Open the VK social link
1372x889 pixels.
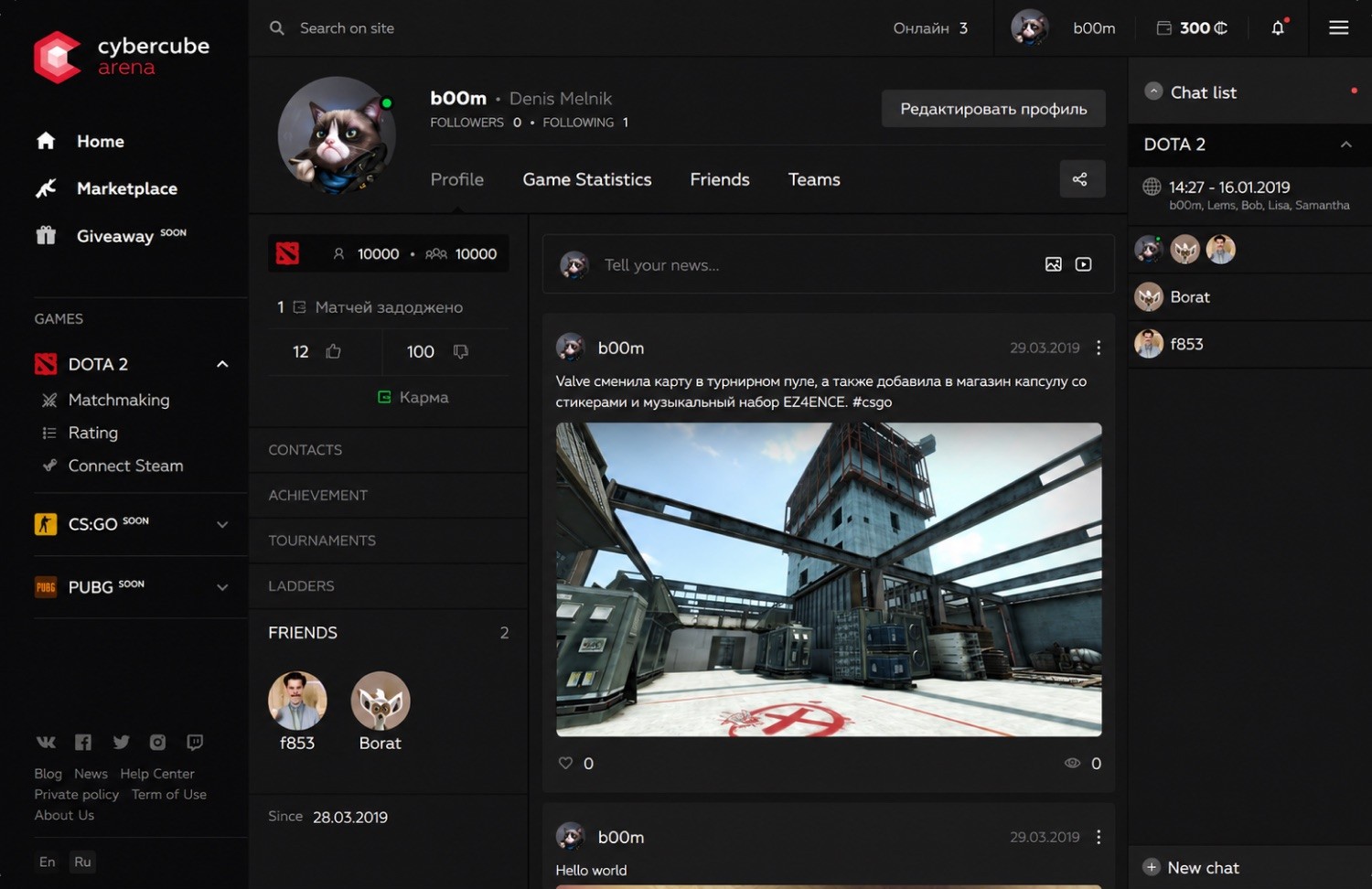click(46, 742)
